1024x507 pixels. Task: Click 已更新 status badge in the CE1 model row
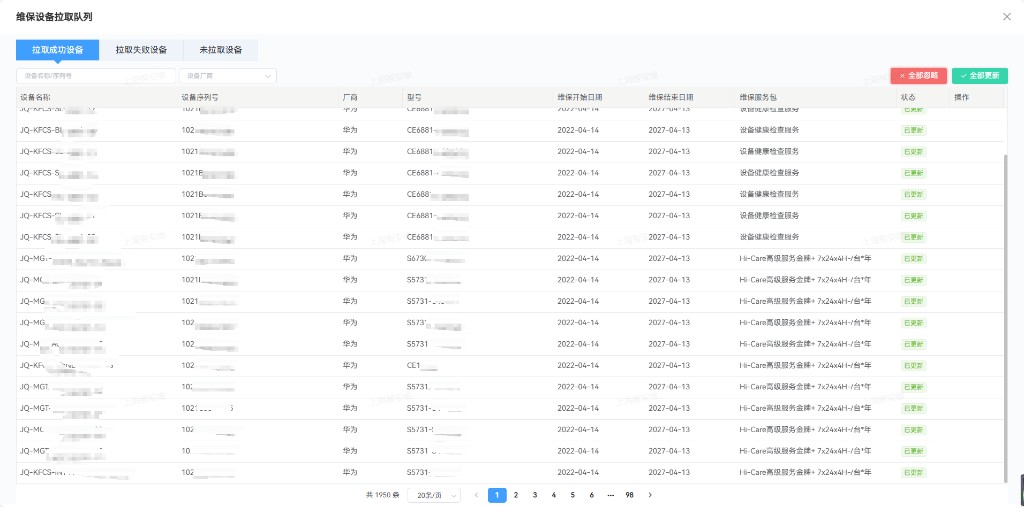point(913,366)
